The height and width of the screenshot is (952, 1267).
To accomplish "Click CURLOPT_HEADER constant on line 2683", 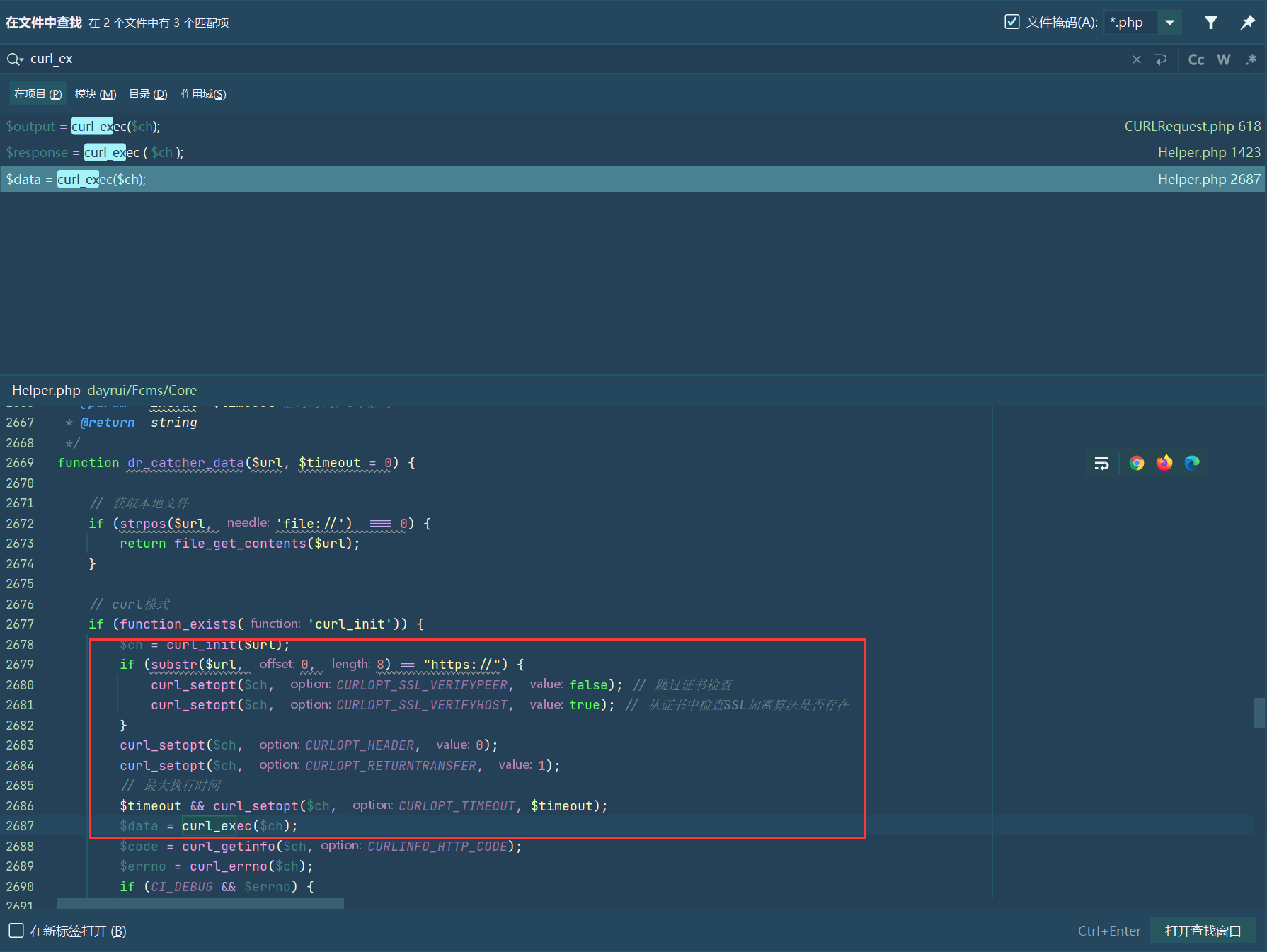I will (x=360, y=745).
